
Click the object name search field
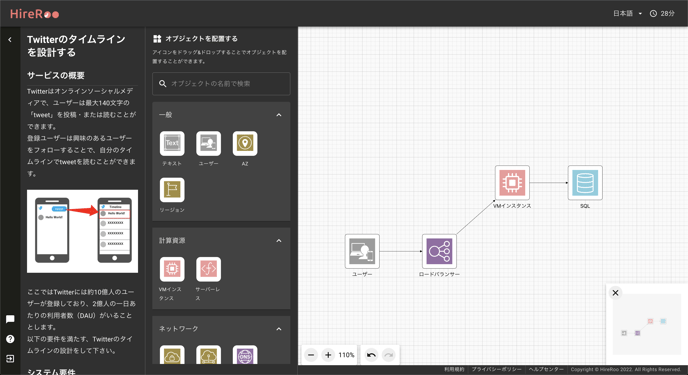tap(221, 84)
